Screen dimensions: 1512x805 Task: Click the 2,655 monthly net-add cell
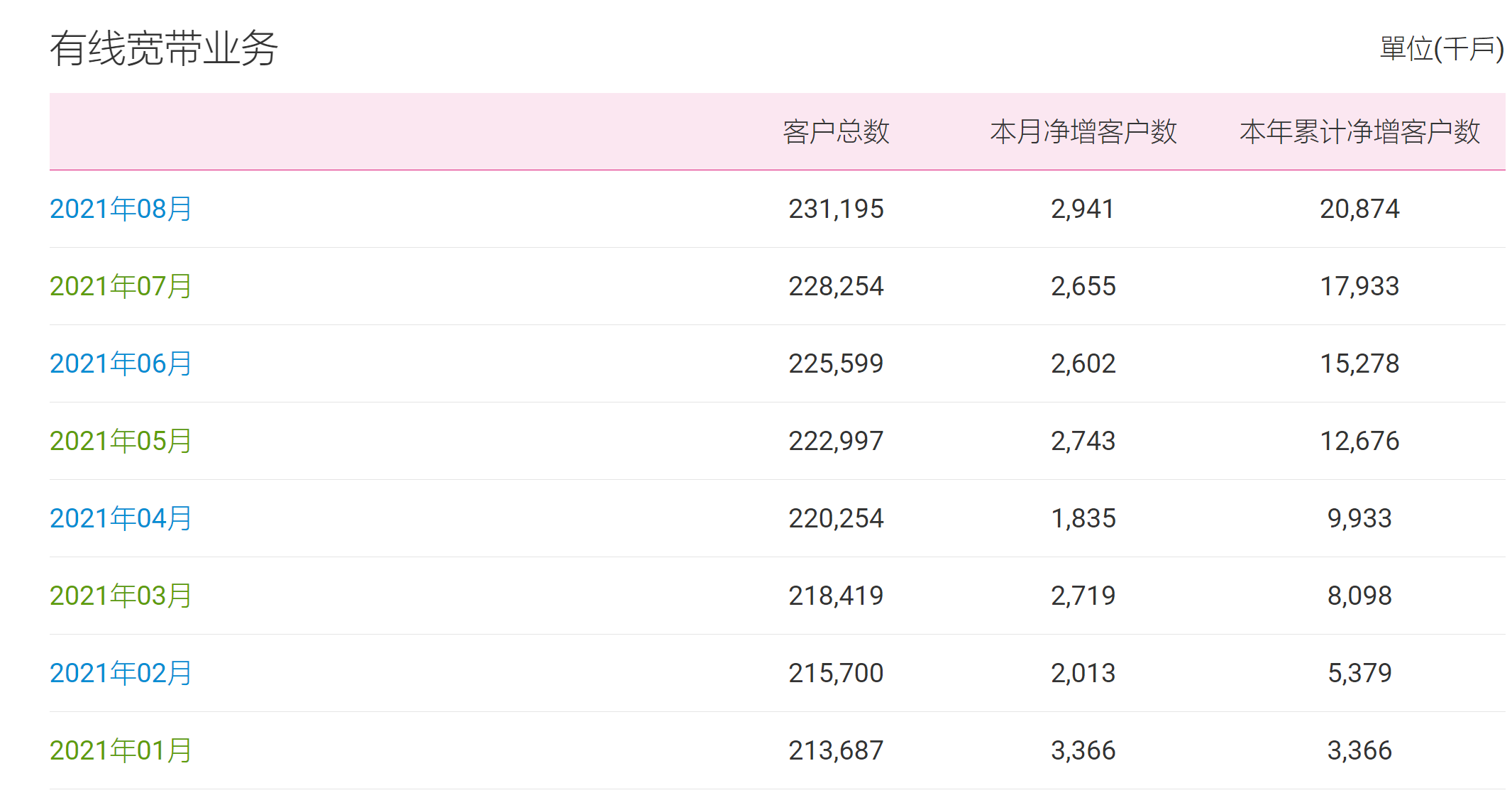point(1083,286)
